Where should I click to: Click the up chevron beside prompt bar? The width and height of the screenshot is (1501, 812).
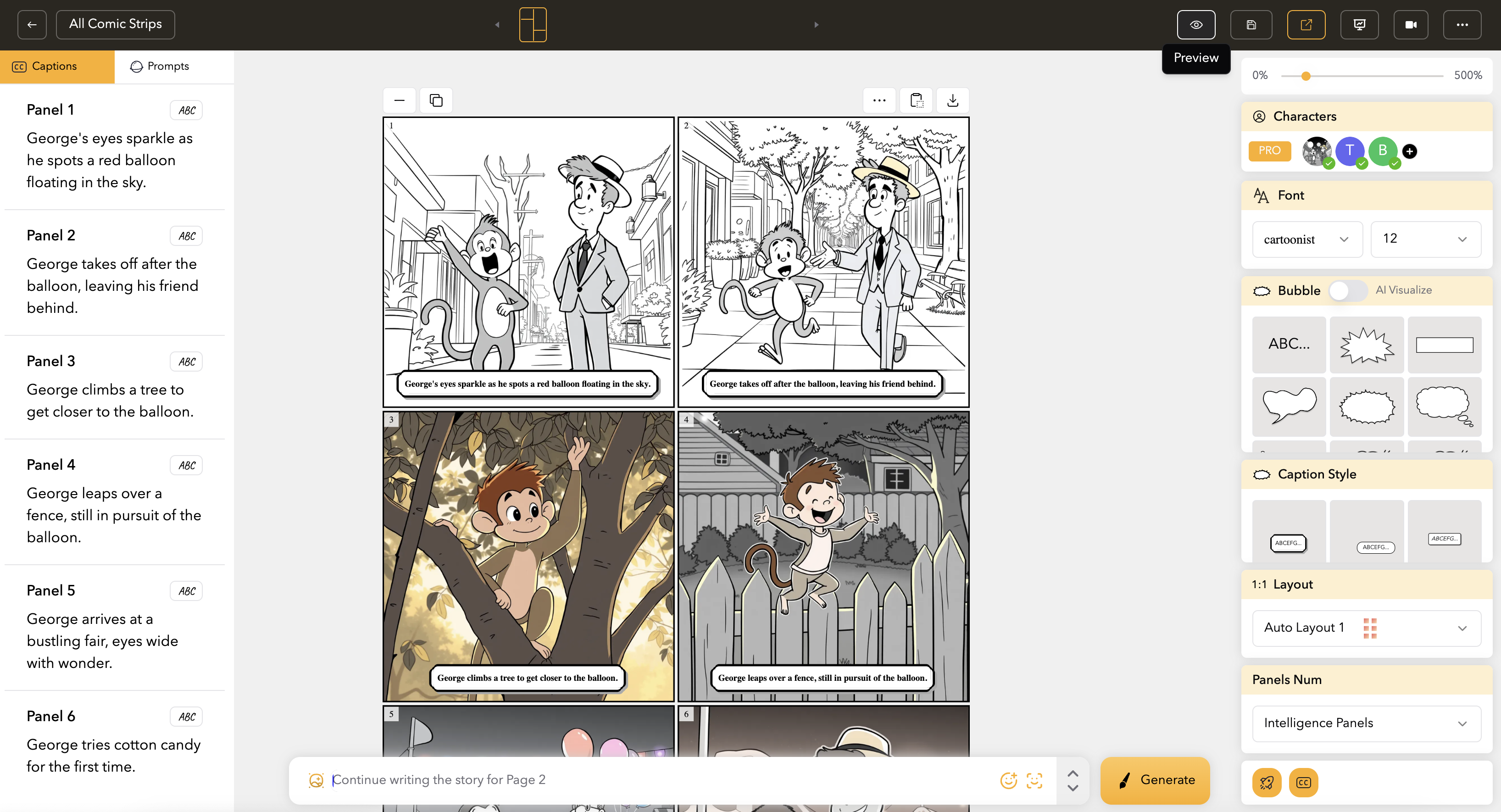coord(1073,773)
